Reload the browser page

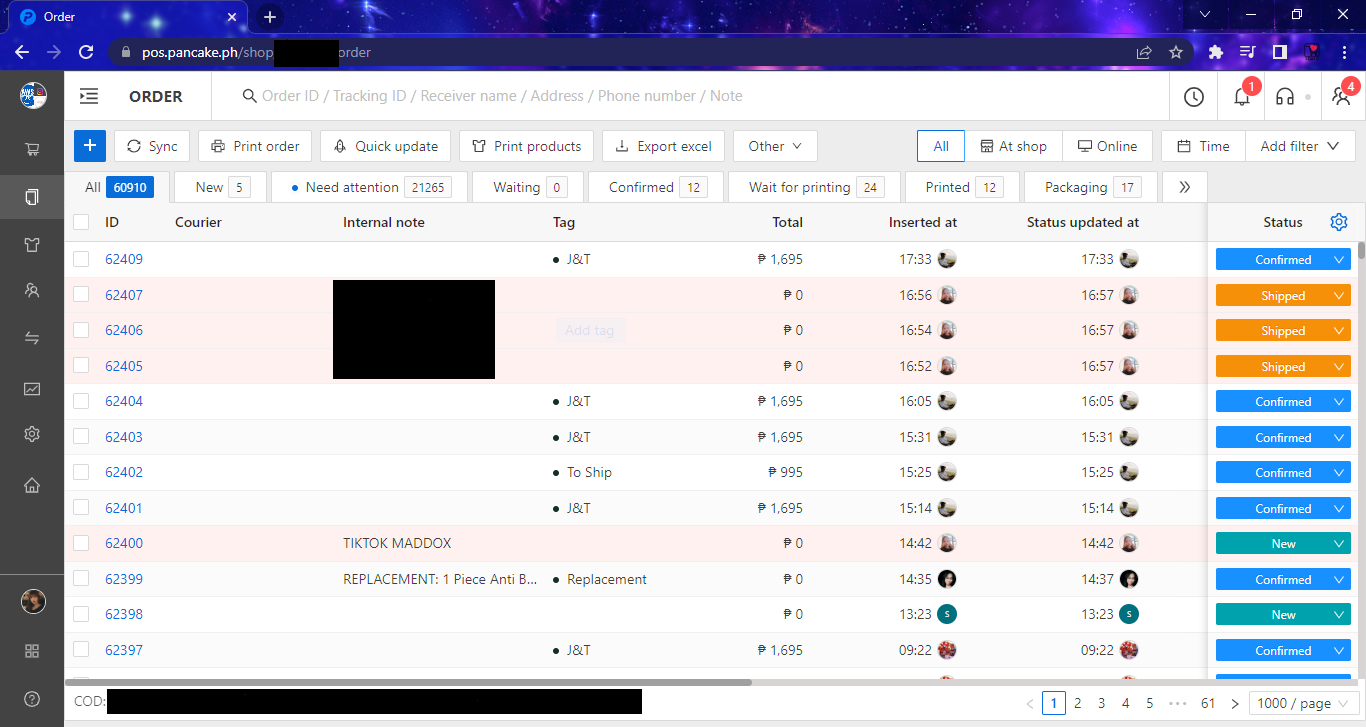86,52
